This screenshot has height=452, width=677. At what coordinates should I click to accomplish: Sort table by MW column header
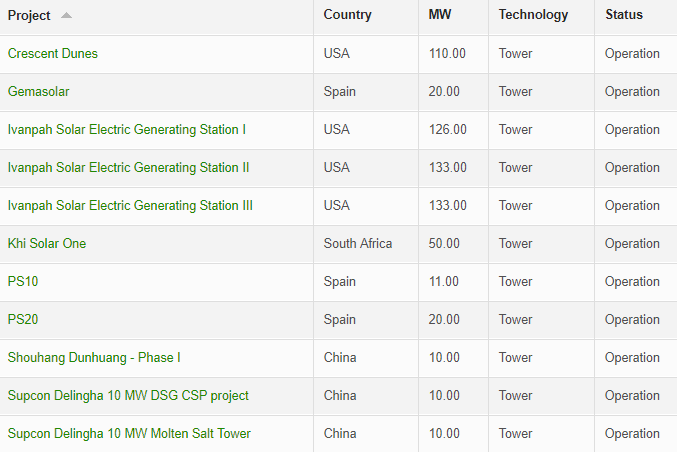point(440,15)
